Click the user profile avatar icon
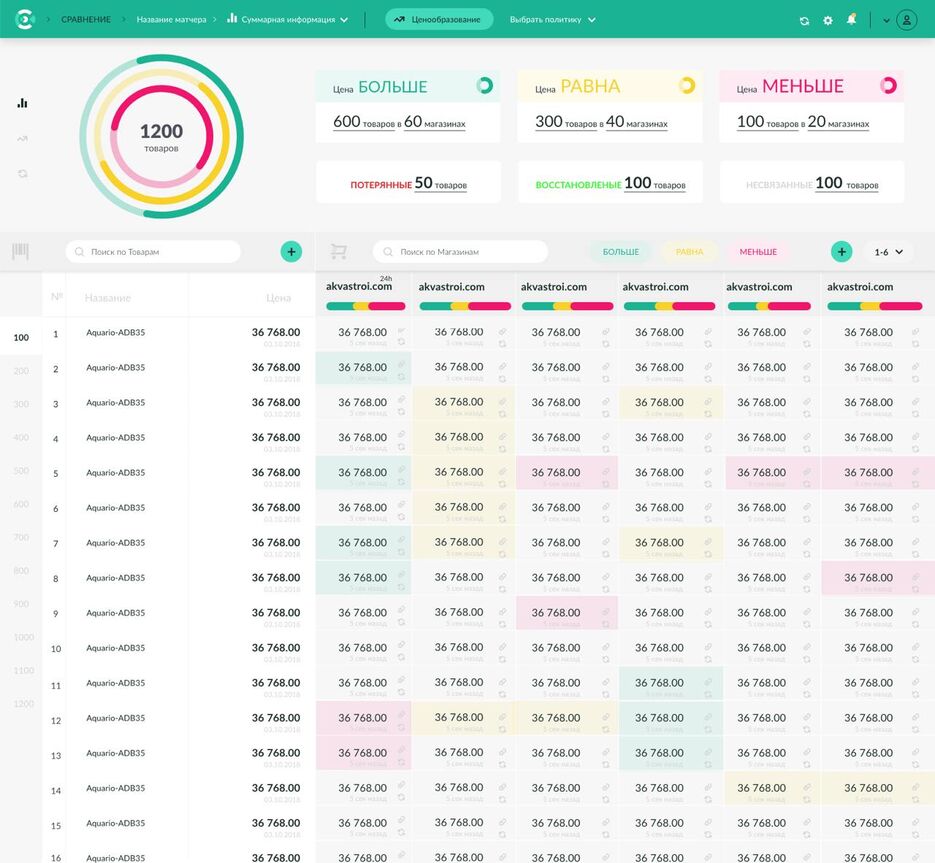 click(906, 20)
